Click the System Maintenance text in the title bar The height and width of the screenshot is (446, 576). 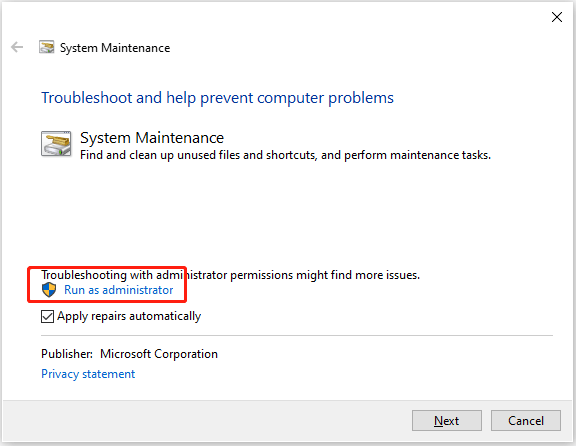(x=115, y=48)
